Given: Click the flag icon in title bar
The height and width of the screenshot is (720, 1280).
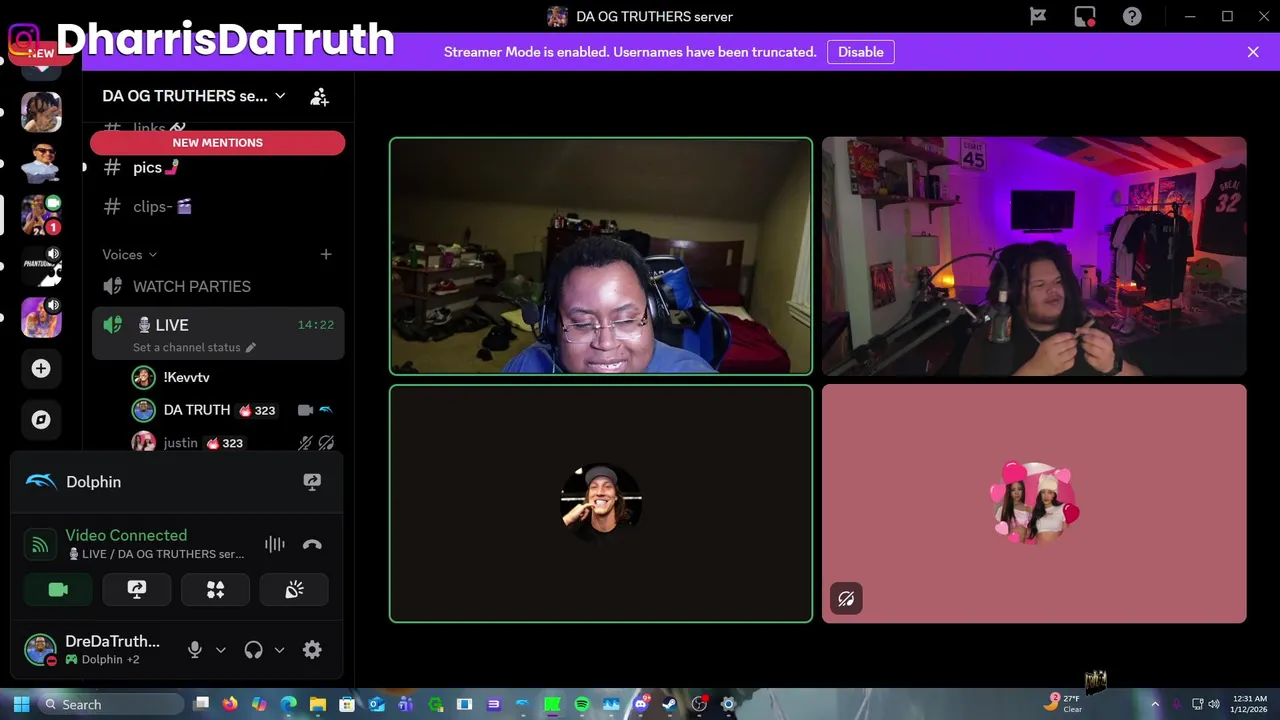Looking at the screenshot, I should [x=1038, y=16].
